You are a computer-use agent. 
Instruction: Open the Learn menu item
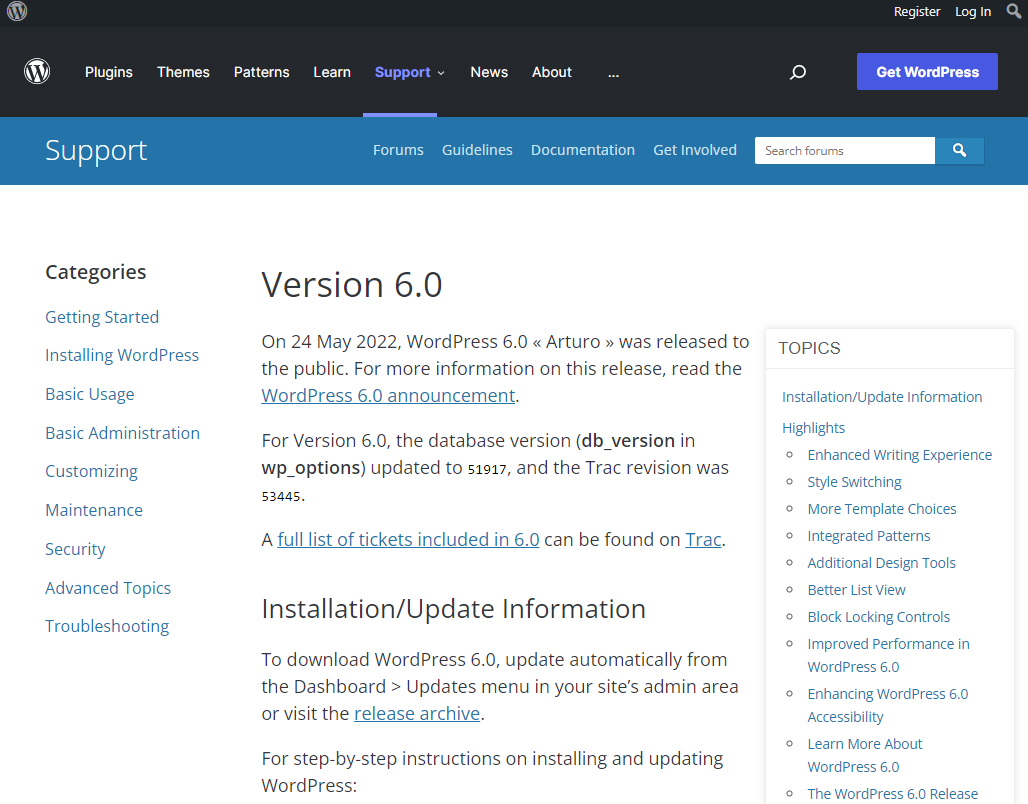[332, 72]
